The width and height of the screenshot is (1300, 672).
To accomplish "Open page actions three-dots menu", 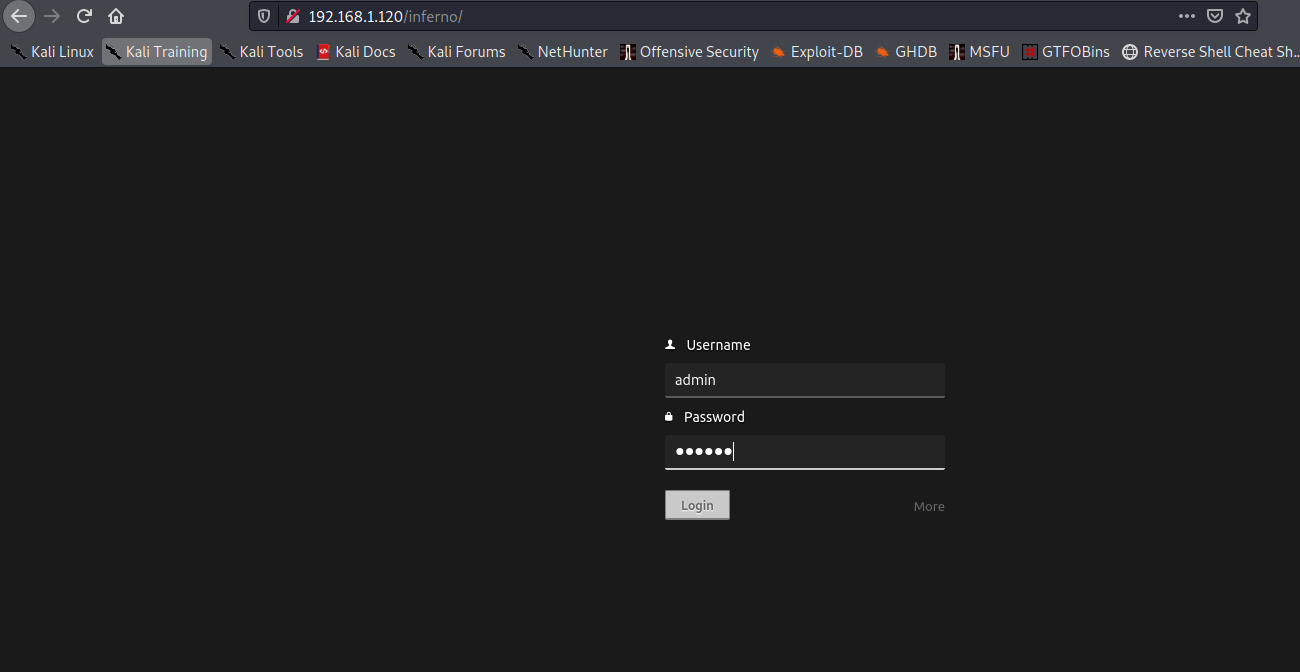I will click(1187, 16).
